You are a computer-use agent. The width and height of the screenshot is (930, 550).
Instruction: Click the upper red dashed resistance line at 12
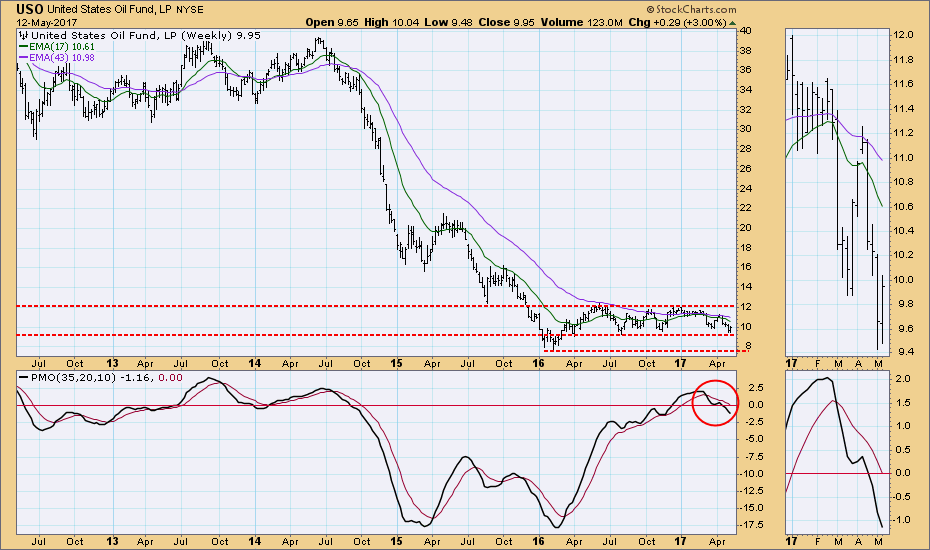tap(300, 306)
